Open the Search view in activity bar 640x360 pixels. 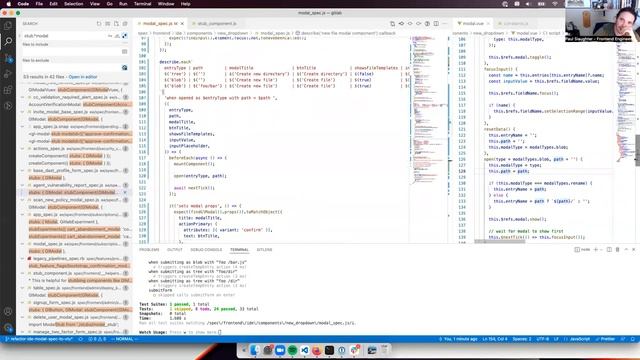[8, 41]
